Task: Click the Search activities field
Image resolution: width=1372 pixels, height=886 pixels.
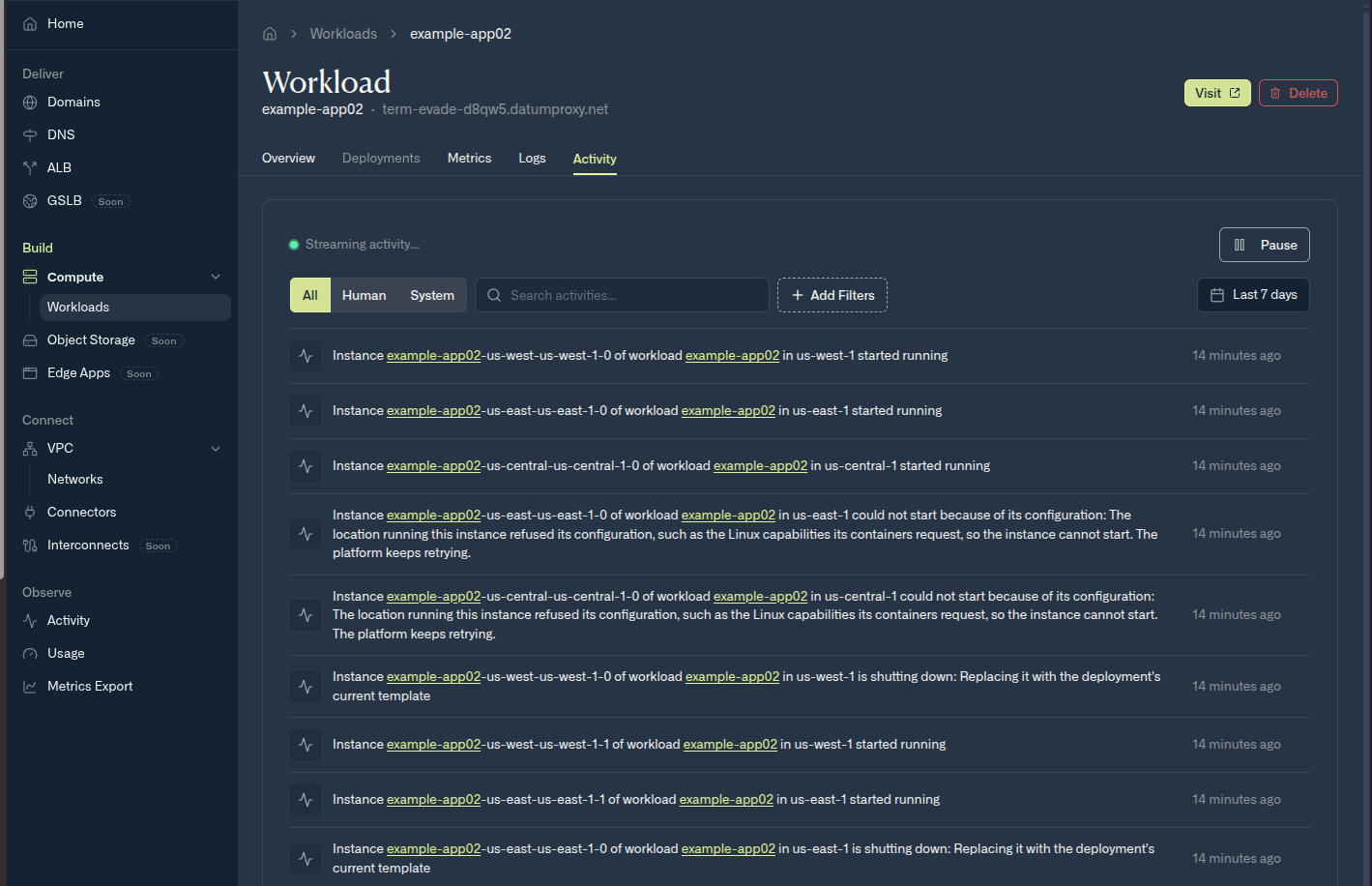Action: 622,295
